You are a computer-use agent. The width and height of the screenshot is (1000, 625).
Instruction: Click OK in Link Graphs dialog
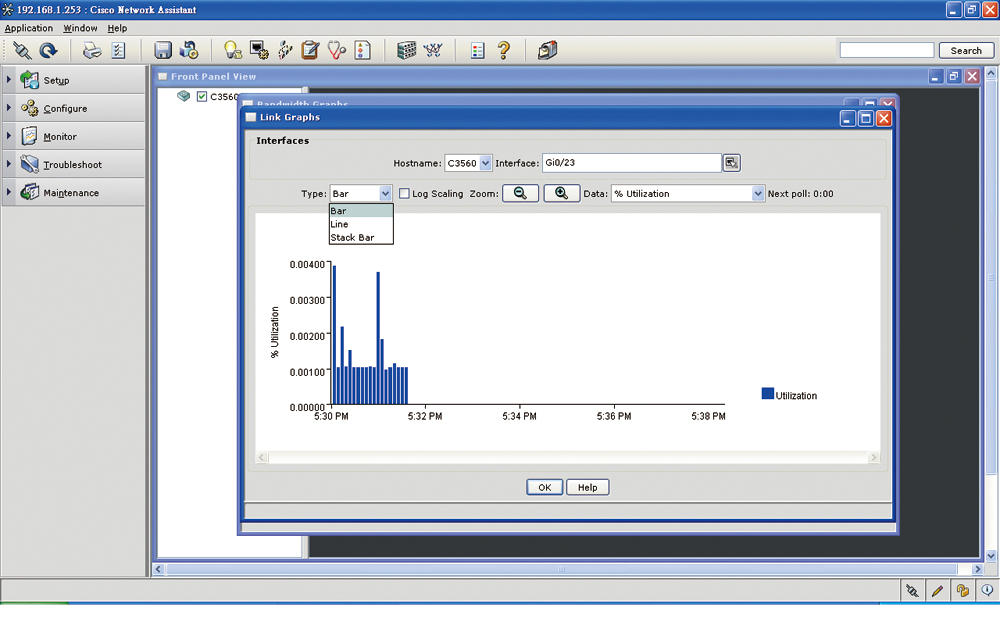tap(545, 487)
